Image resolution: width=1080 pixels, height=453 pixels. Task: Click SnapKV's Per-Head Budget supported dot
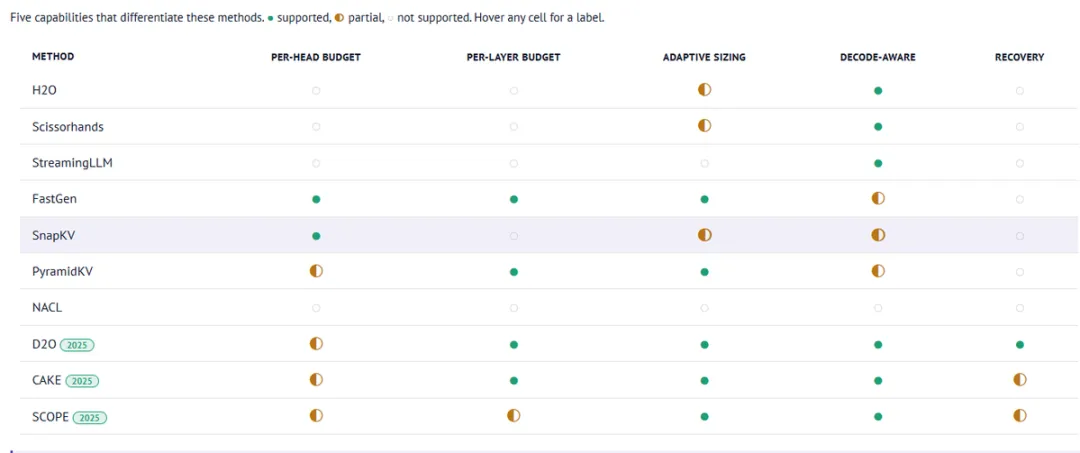[316, 235]
